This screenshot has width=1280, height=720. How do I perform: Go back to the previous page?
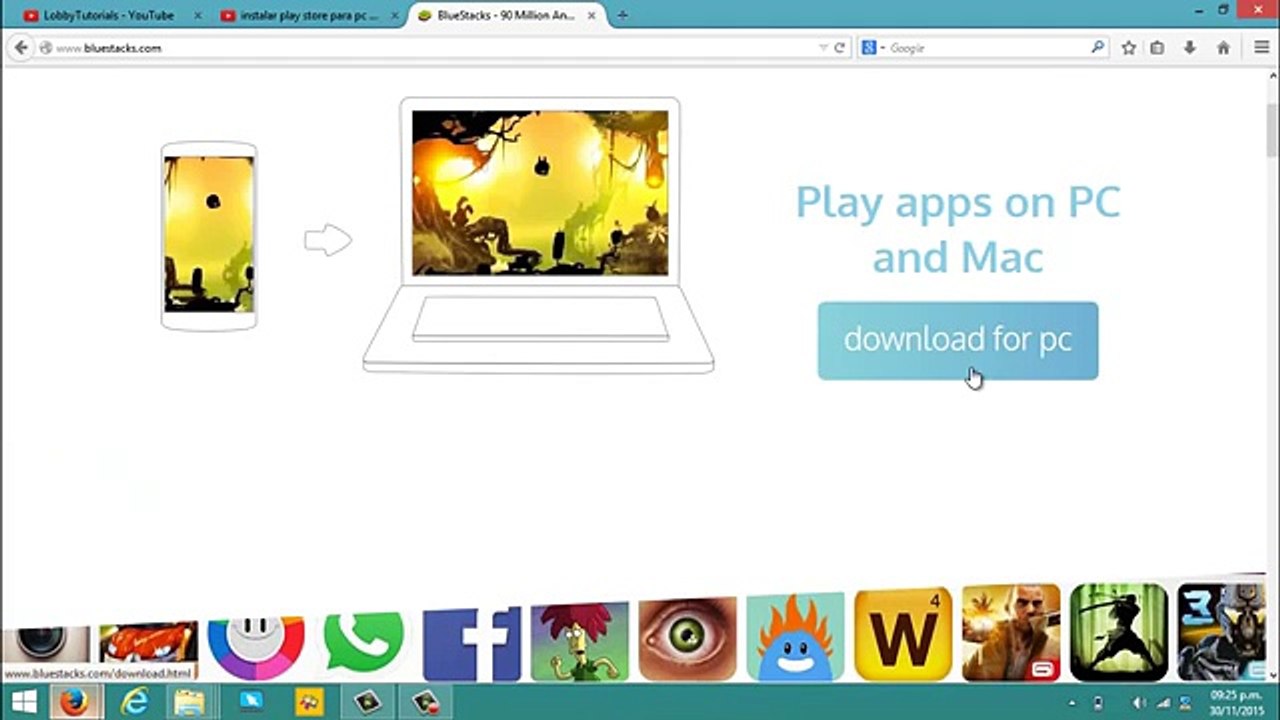(21, 47)
